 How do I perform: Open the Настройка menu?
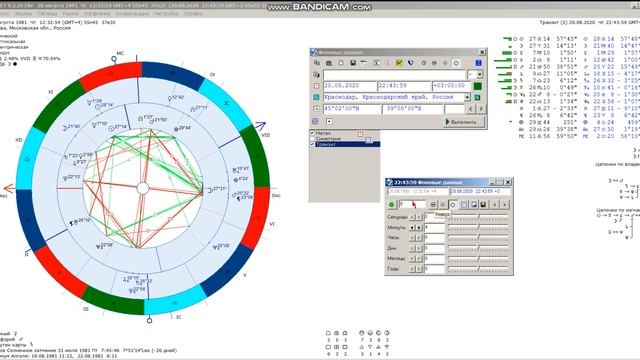click(166, 13)
